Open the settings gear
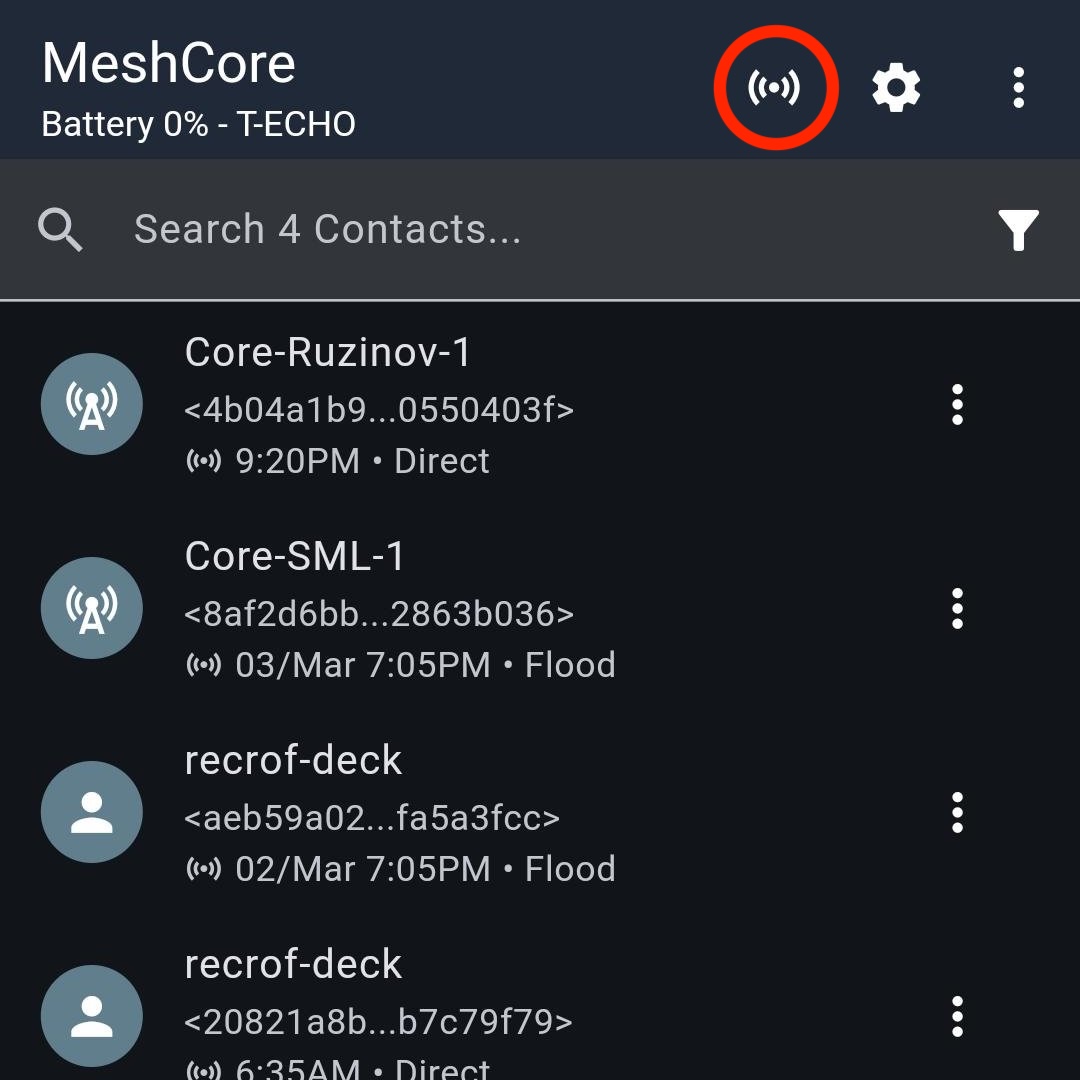1080x1080 pixels. pyautogui.click(x=896, y=88)
